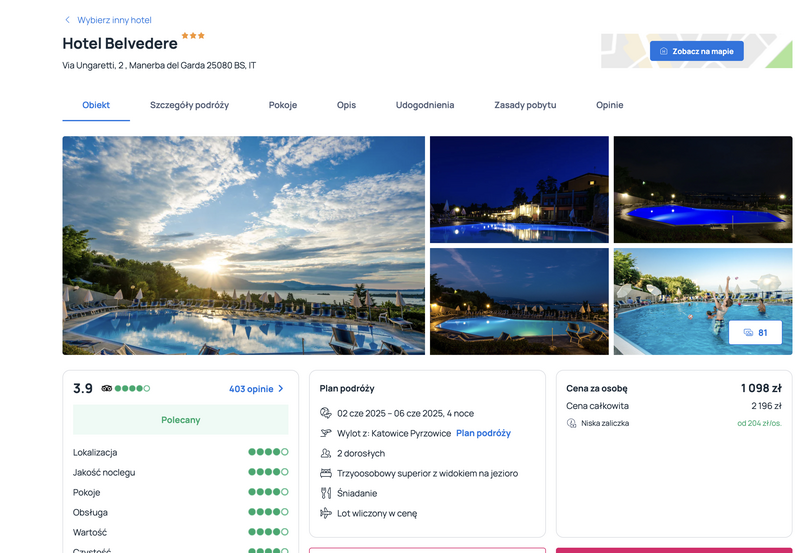
Task: Click the '2 196 zł' total price
Action: point(766,406)
